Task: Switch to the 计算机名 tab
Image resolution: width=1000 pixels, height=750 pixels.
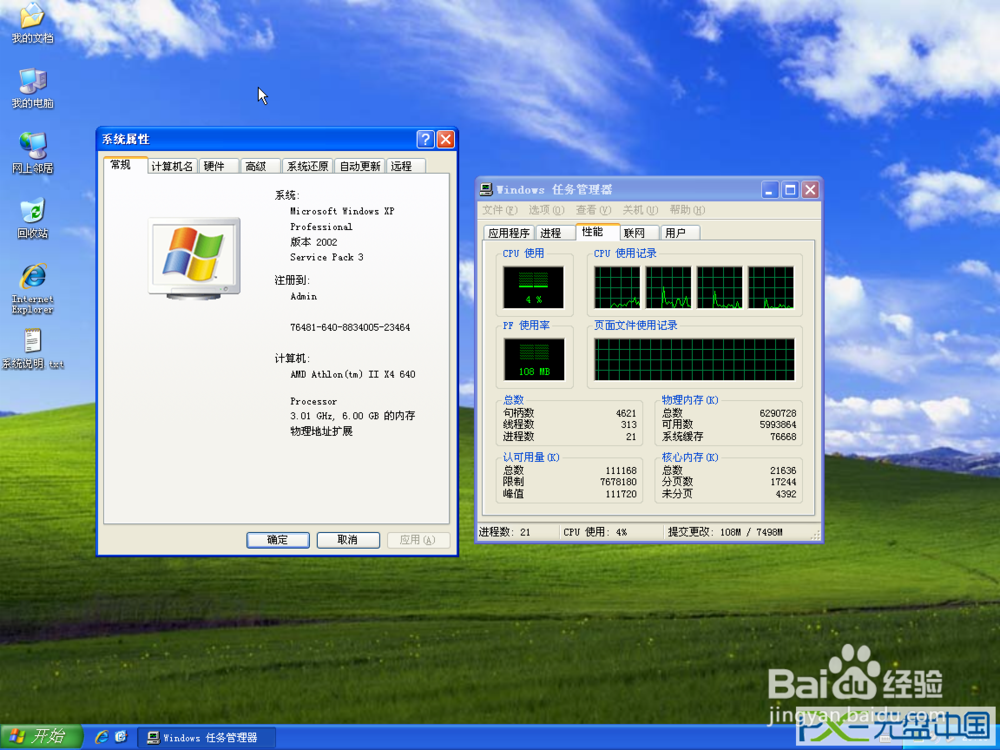Action: 172,166
